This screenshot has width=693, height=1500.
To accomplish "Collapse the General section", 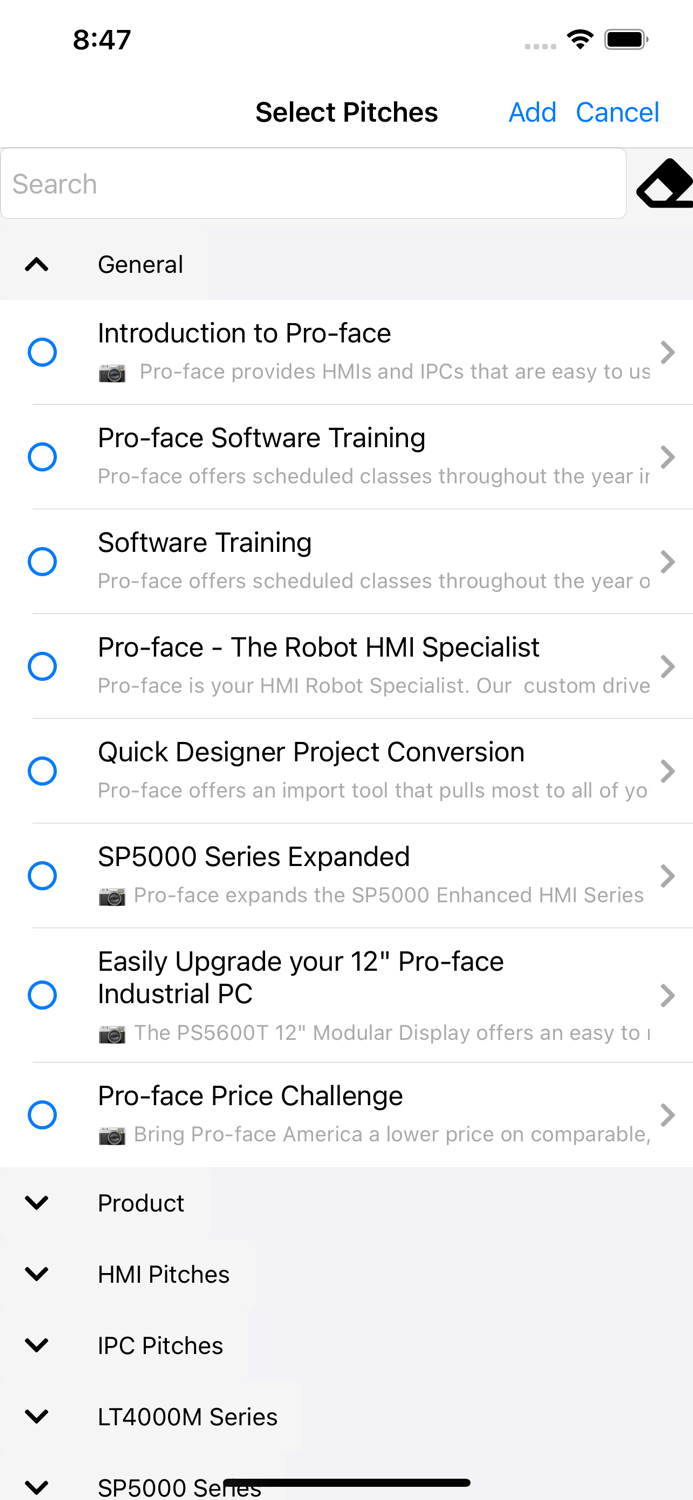I will tap(36, 264).
